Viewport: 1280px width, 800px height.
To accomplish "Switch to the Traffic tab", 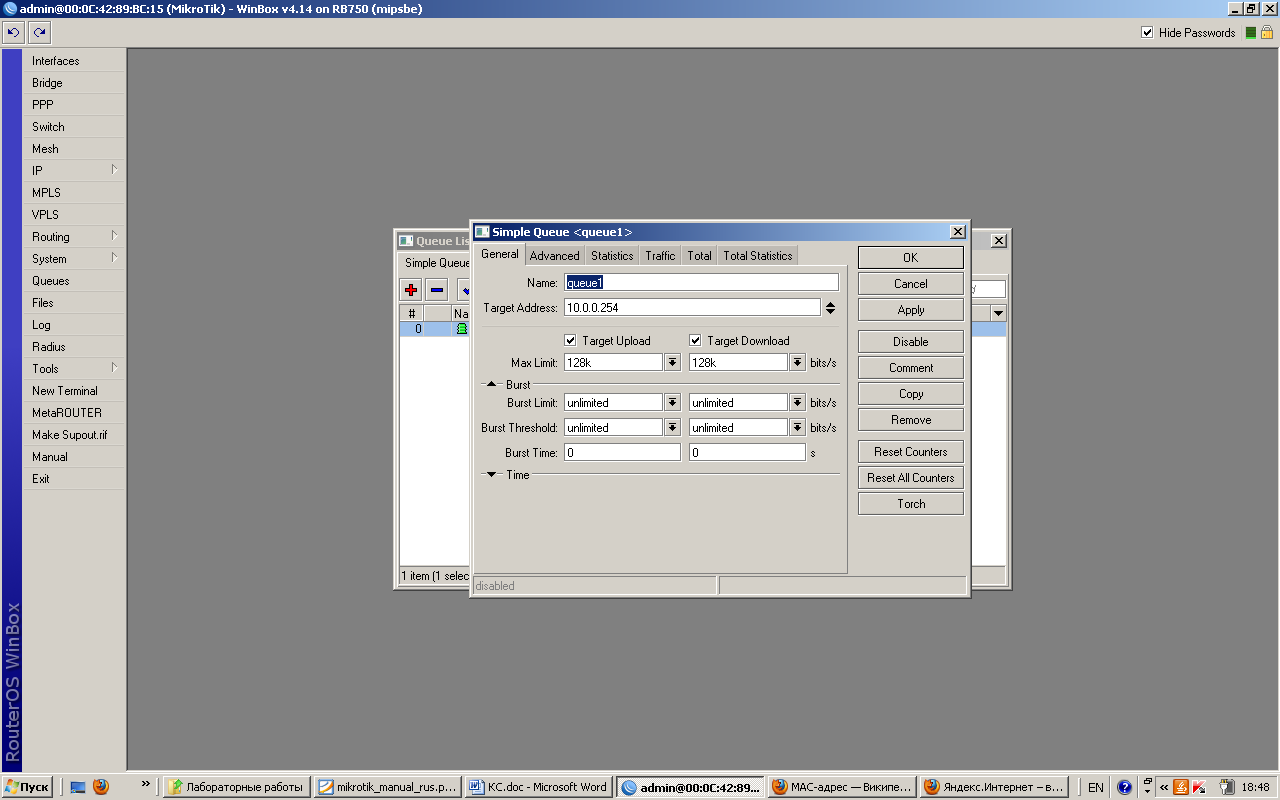I will (660, 256).
